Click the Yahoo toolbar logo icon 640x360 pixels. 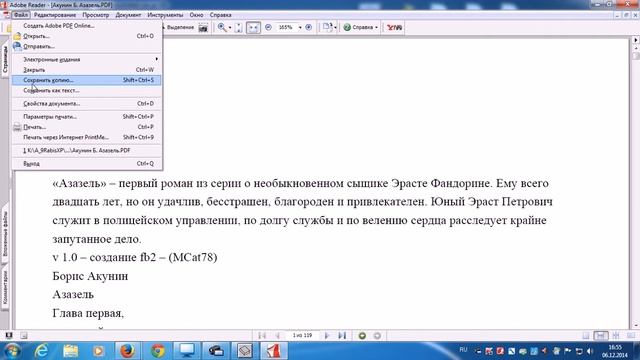tap(394, 27)
